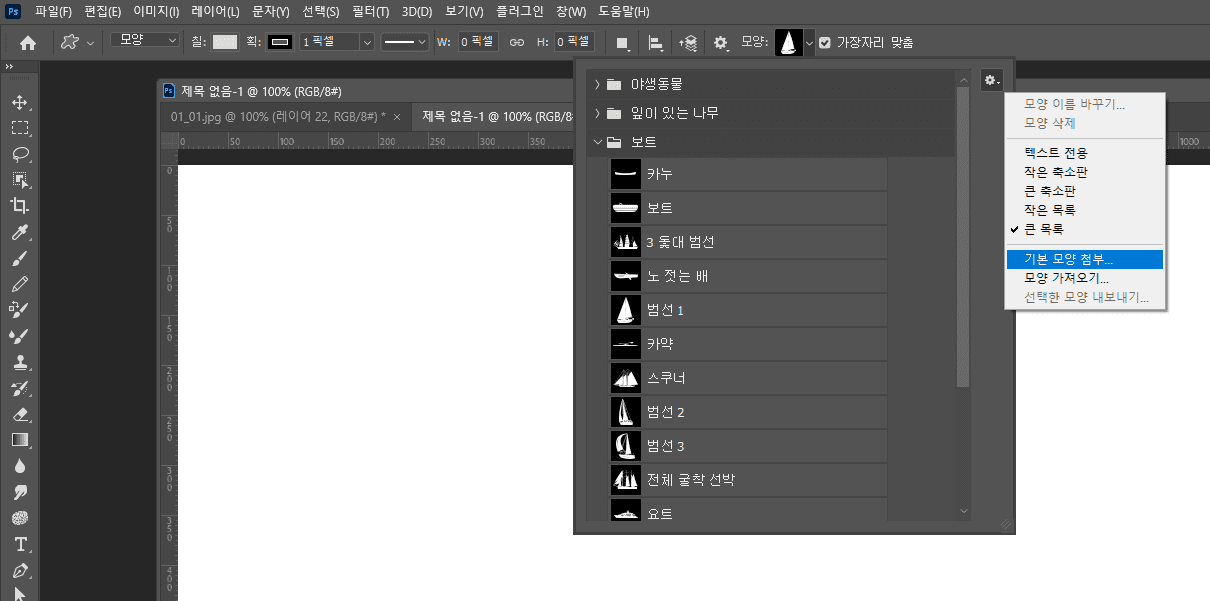Open the shape picker dropdown arrow
The image size is (1210, 601).
[809, 43]
